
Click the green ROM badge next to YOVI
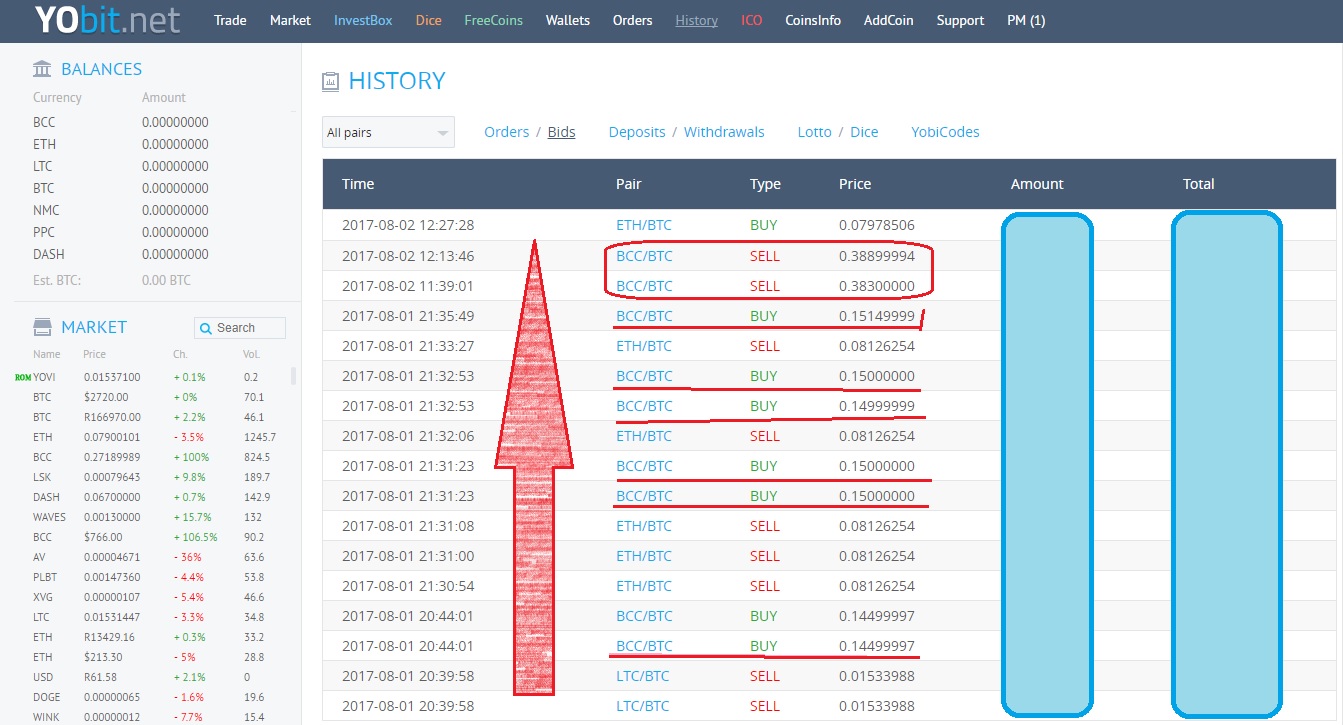(23, 377)
